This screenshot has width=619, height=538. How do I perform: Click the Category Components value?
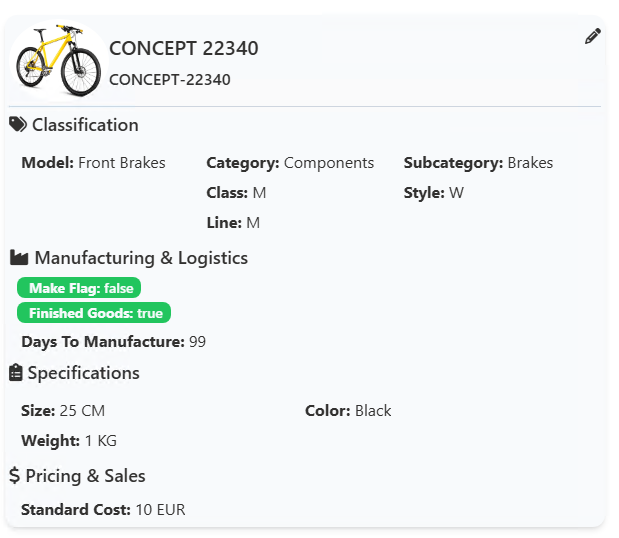click(x=328, y=163)
